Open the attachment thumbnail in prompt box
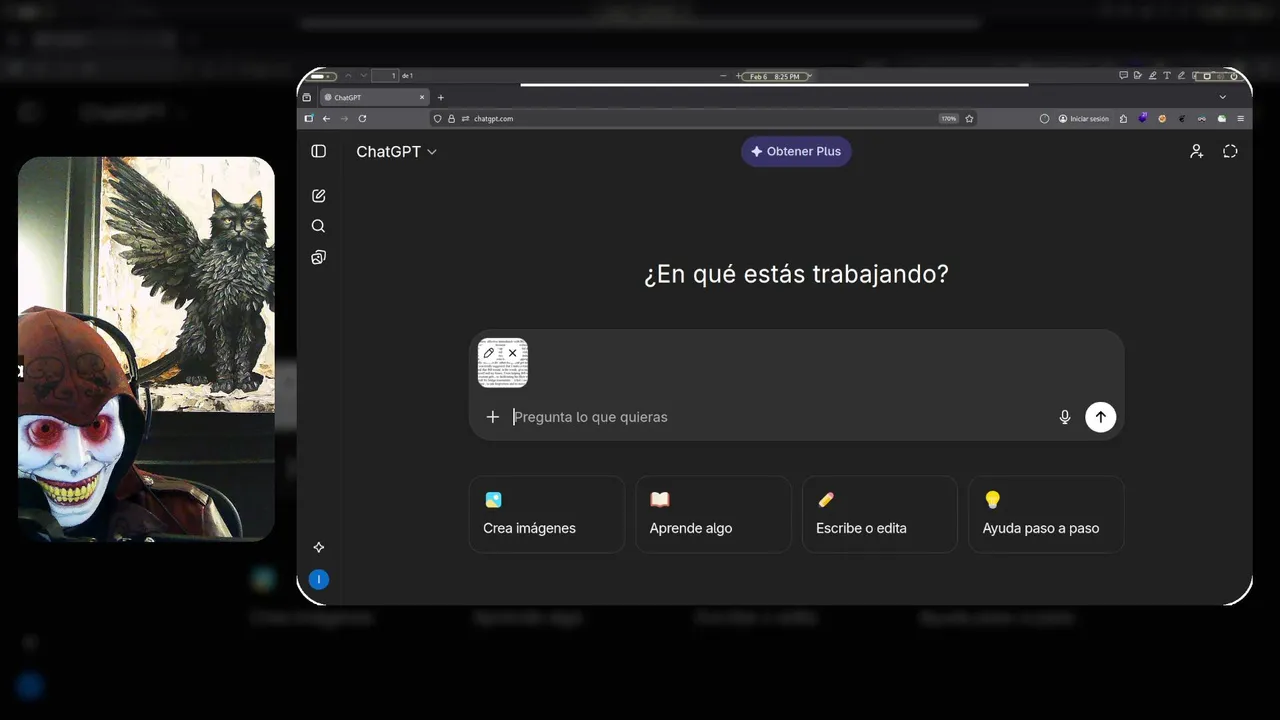 (503, 363)
